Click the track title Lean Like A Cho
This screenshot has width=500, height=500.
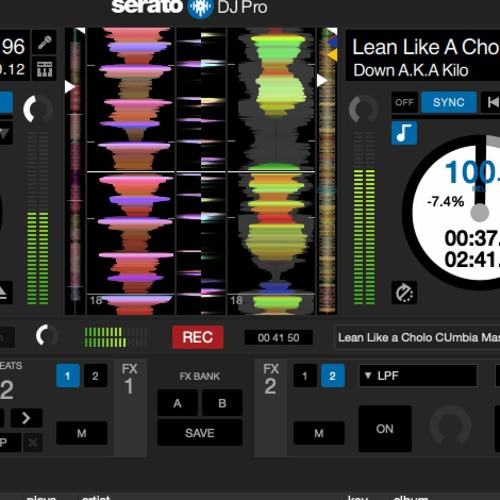click(426, 47)
